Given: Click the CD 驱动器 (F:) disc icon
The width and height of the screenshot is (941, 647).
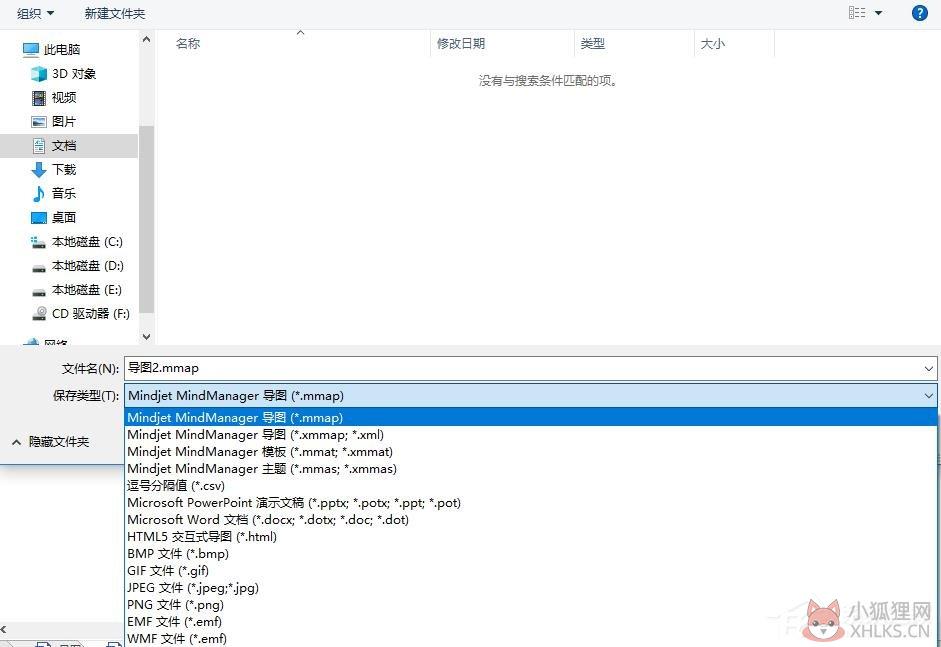Looking at the screenshot, I should coord(39,313).
